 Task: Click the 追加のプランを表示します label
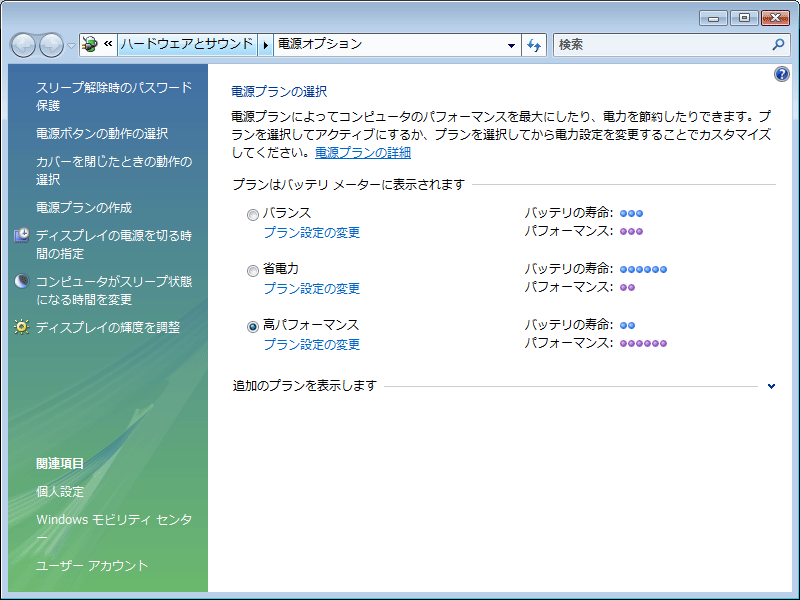[x=305, y=386]
